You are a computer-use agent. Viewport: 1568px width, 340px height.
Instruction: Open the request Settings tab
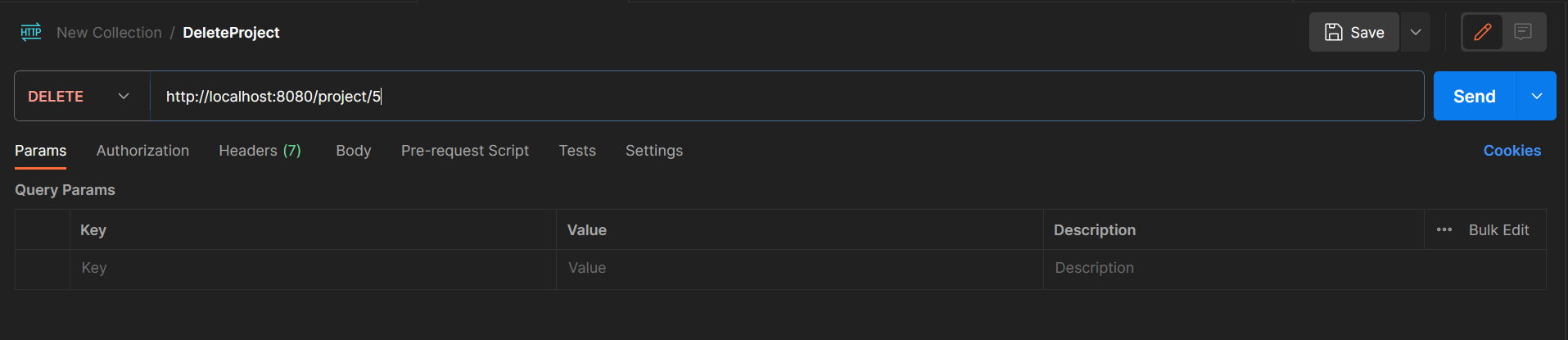654,151
